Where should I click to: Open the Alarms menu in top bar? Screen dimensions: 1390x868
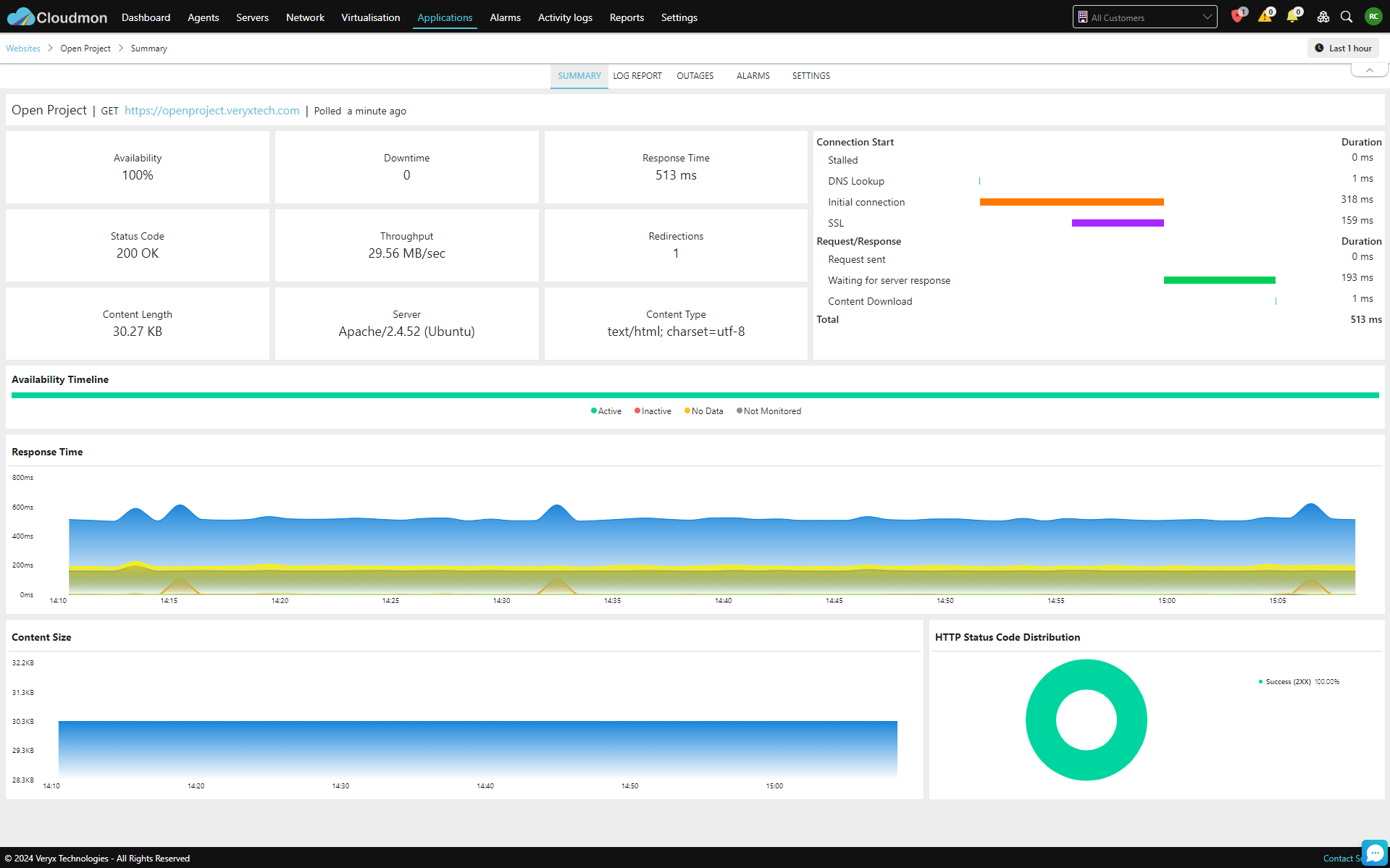[x=505, y=17]
